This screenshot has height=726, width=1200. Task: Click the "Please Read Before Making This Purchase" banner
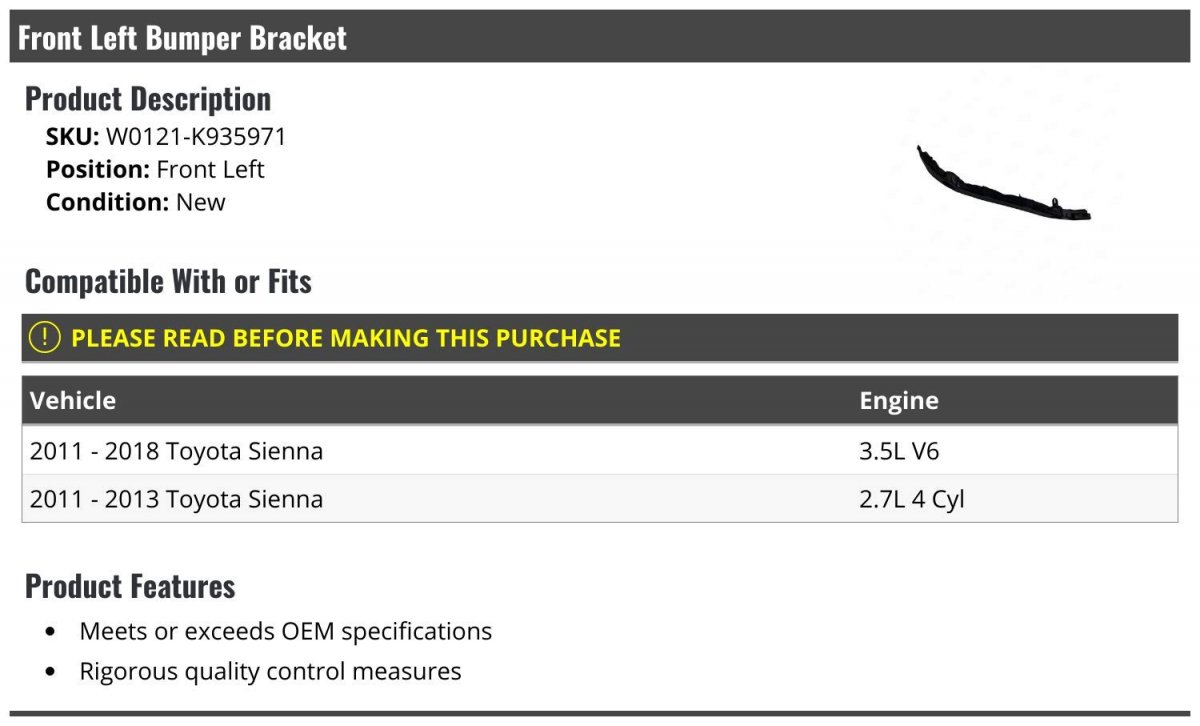click(346, 338)
